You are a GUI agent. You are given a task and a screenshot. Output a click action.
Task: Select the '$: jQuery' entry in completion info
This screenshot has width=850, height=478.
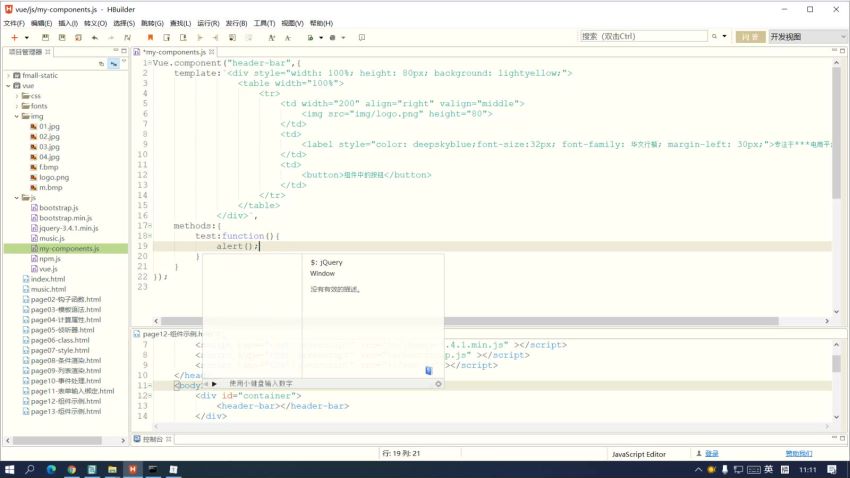click(326, 262)
